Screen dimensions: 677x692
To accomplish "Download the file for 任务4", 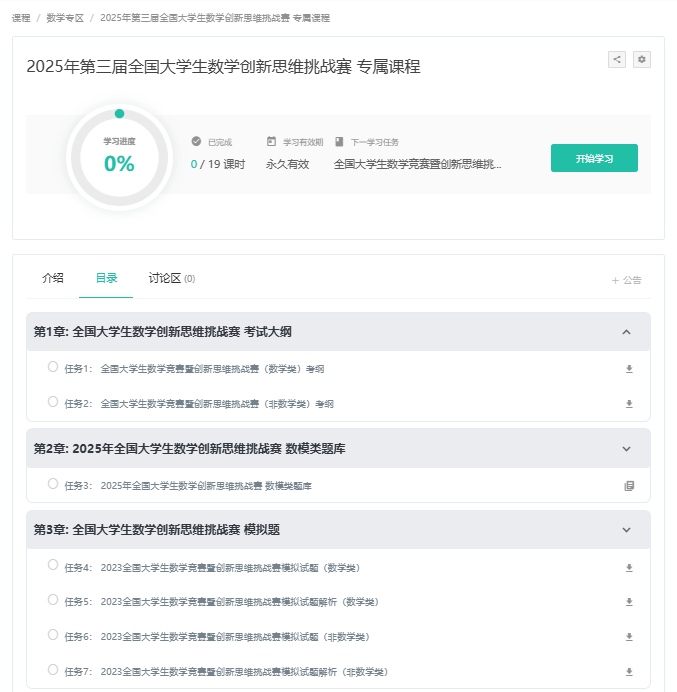I will pyautogui.click(x=629, y=568).
